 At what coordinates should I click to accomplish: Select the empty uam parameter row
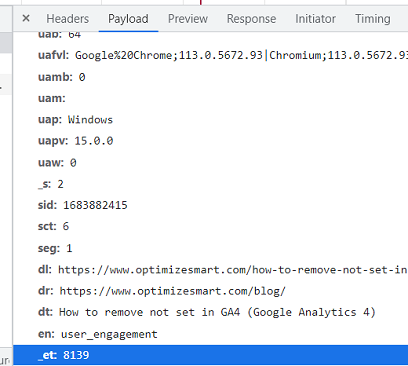(x=211, y=98)
